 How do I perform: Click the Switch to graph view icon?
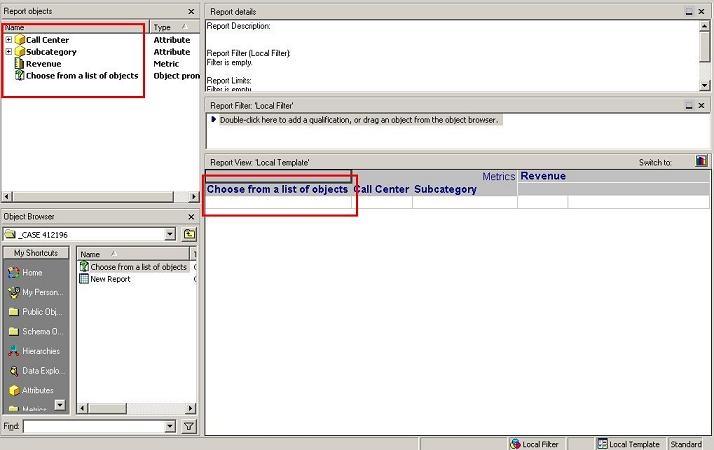700,161
